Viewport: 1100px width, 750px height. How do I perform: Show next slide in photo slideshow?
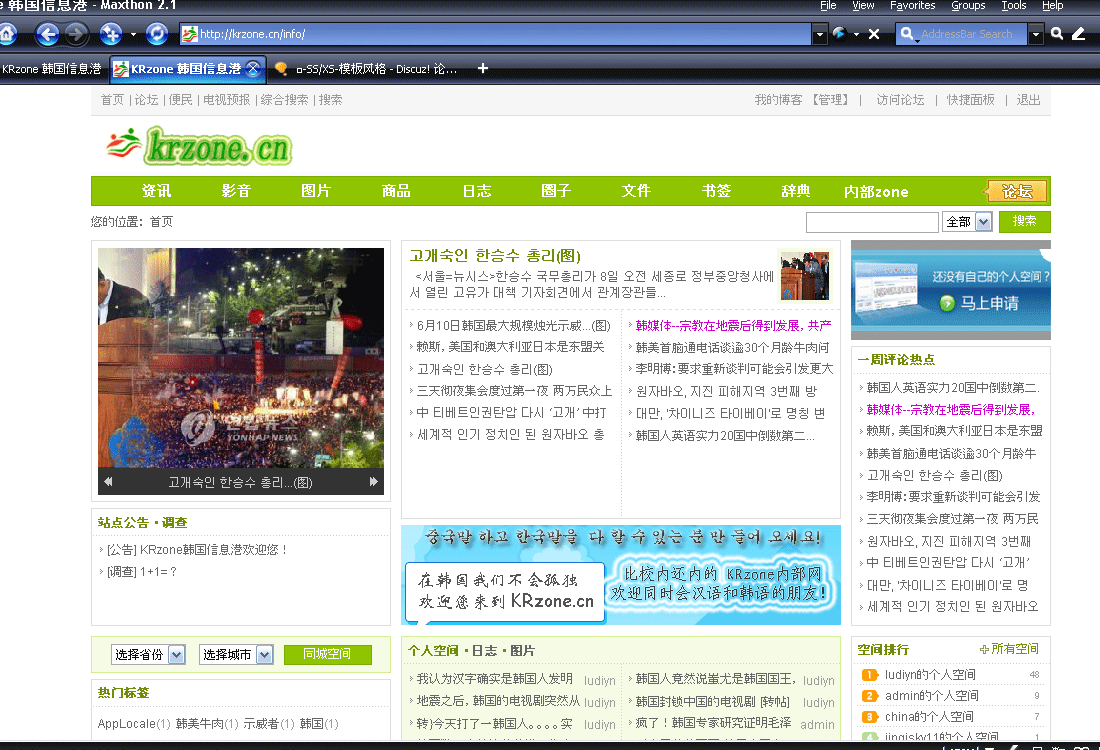click(374, 482)
